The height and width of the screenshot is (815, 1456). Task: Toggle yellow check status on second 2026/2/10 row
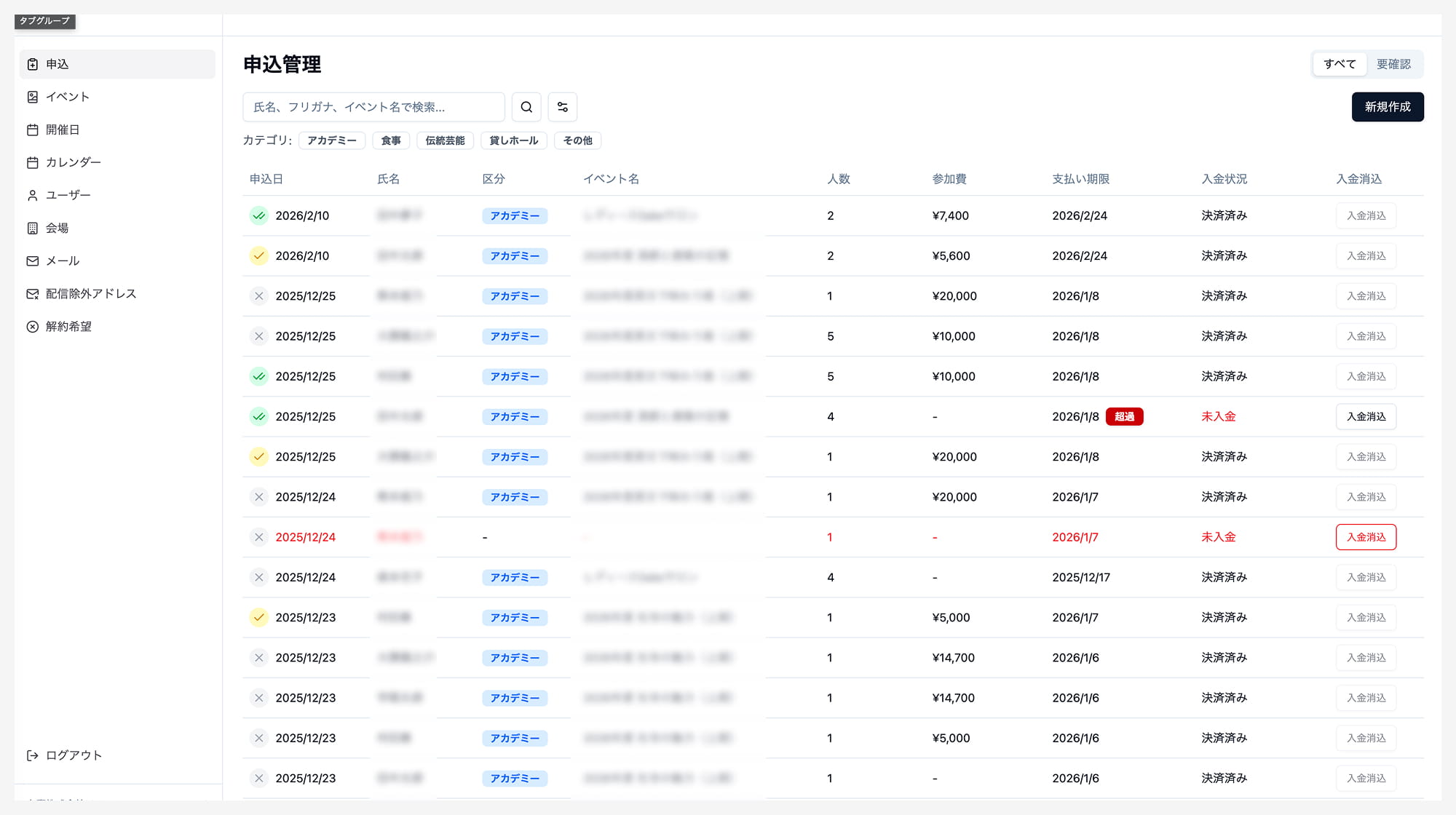tap(258, 255)
